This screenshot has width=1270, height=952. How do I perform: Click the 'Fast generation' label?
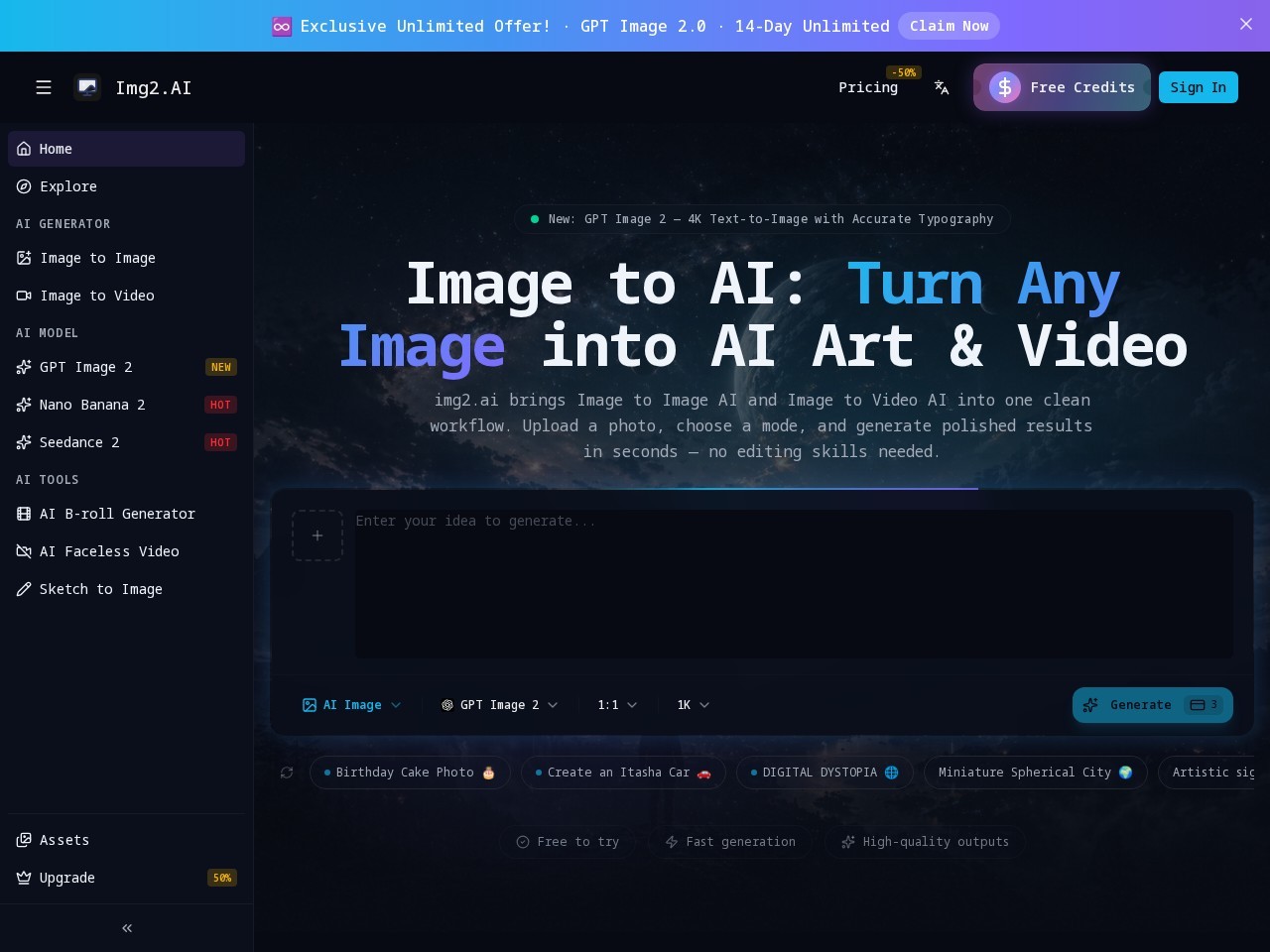click(x=730, y=842)
